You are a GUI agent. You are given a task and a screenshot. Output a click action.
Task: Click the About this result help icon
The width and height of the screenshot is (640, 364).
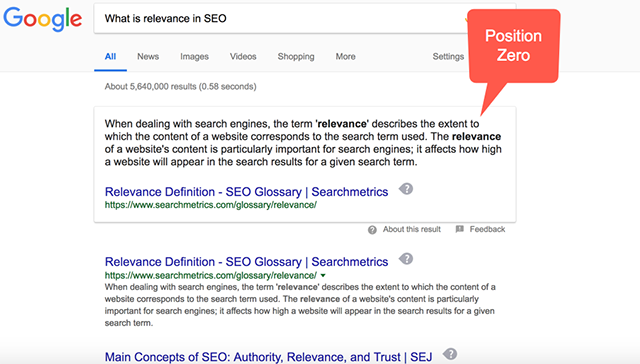(372, 230)
